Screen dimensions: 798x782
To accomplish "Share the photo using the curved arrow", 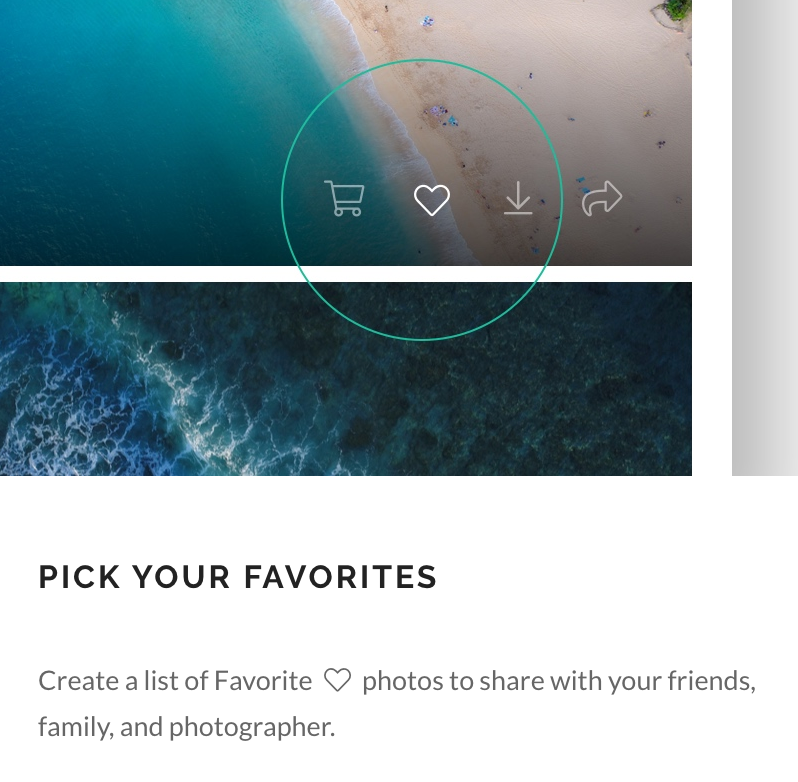I will [x=602, y=198].
